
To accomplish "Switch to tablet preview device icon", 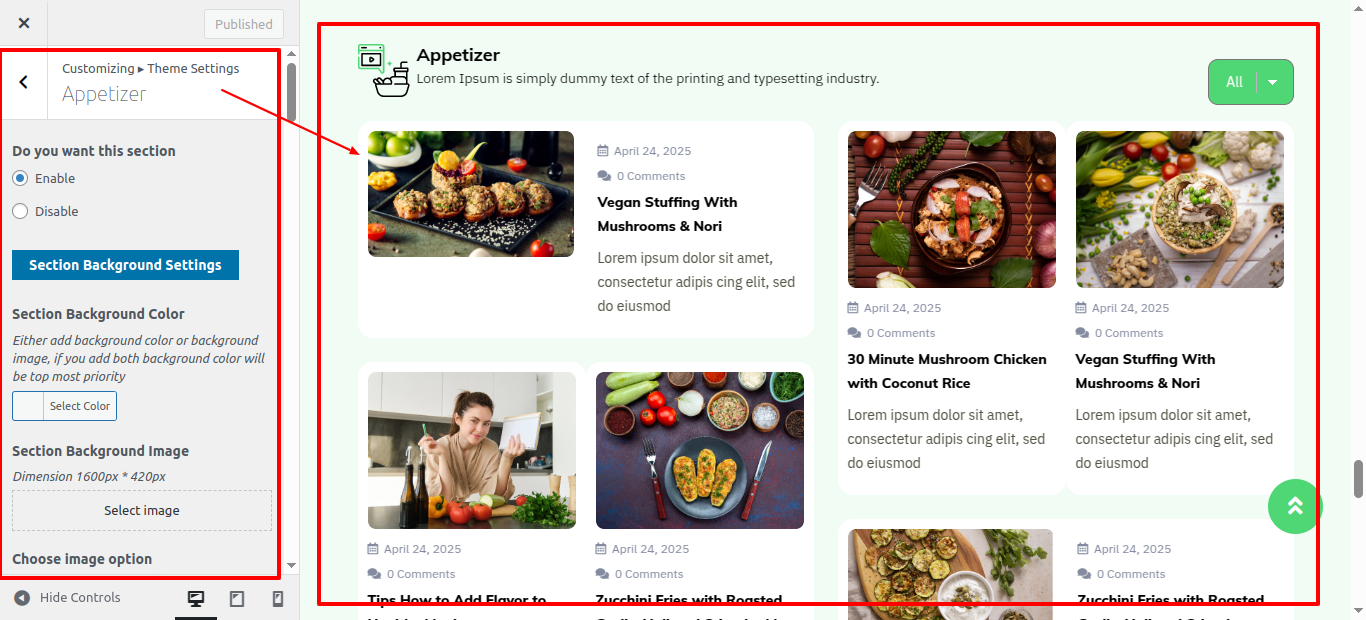I will click(237, 599).
